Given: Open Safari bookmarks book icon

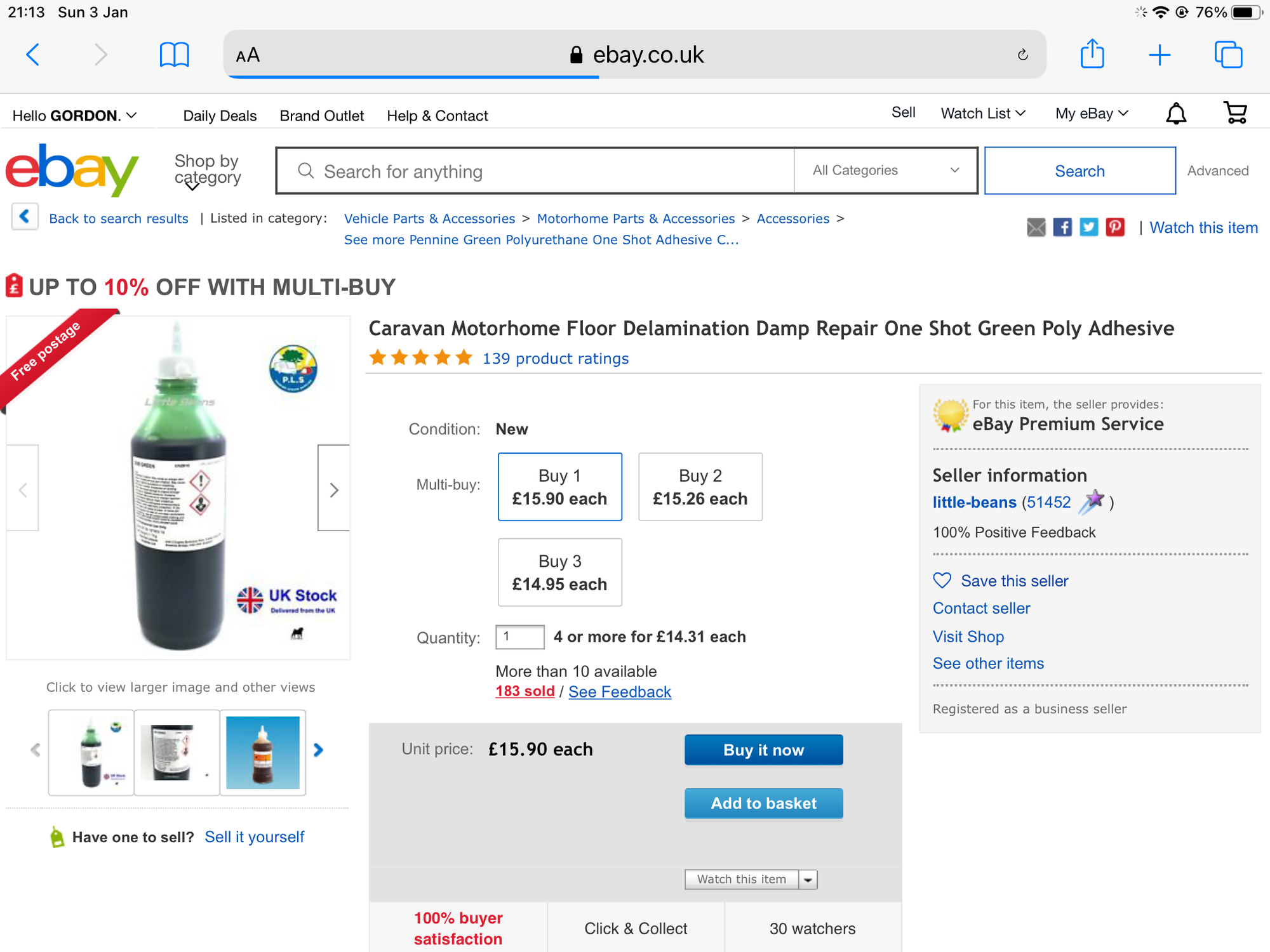Looking at the screenshot, I should point(174,55).
